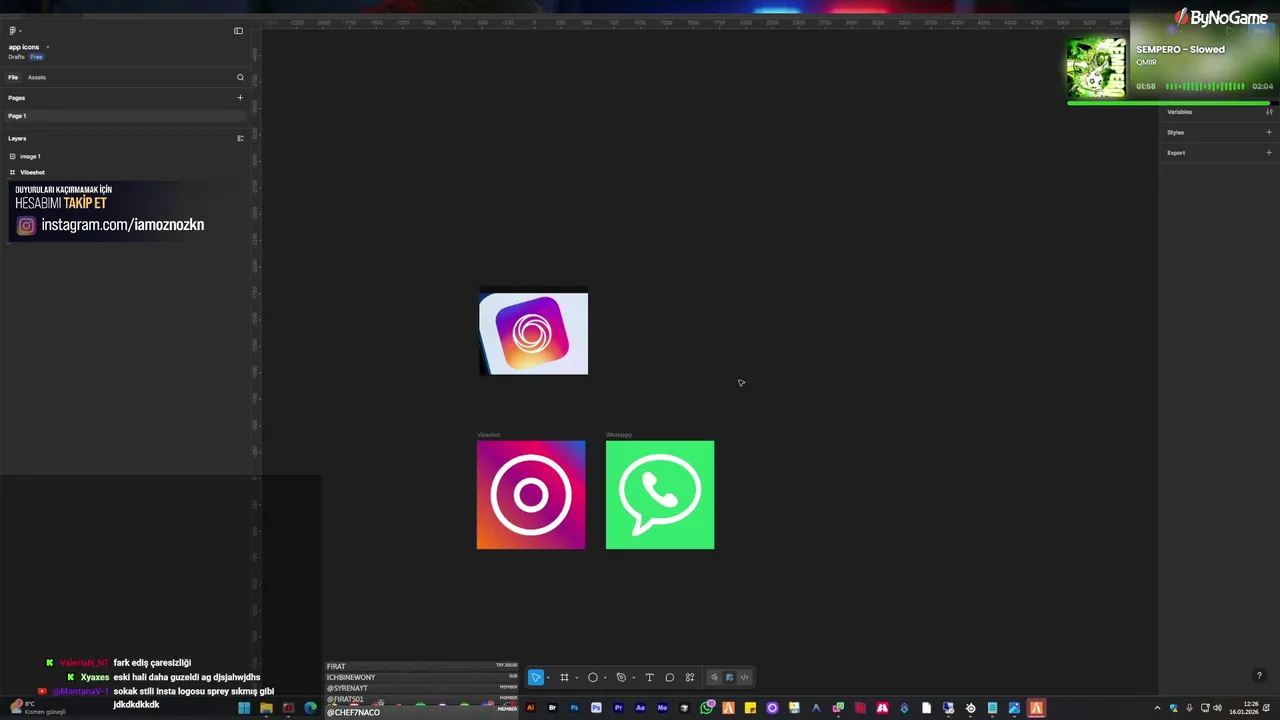Switch to Dev Mode toggle

point(744,677)
